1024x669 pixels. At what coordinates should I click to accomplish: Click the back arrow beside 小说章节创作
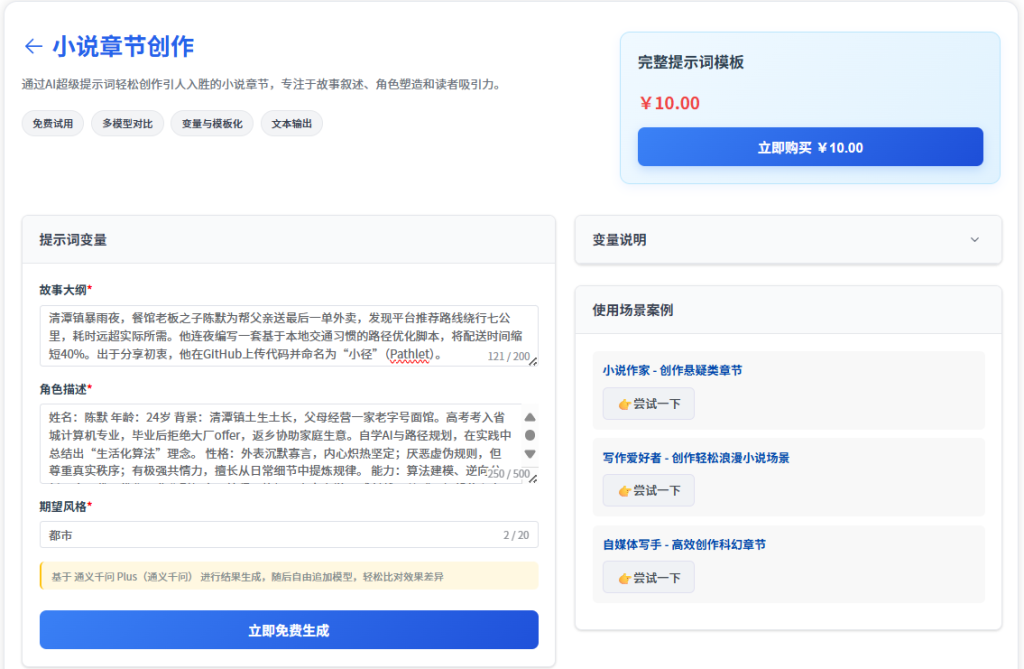pos(33,46)
